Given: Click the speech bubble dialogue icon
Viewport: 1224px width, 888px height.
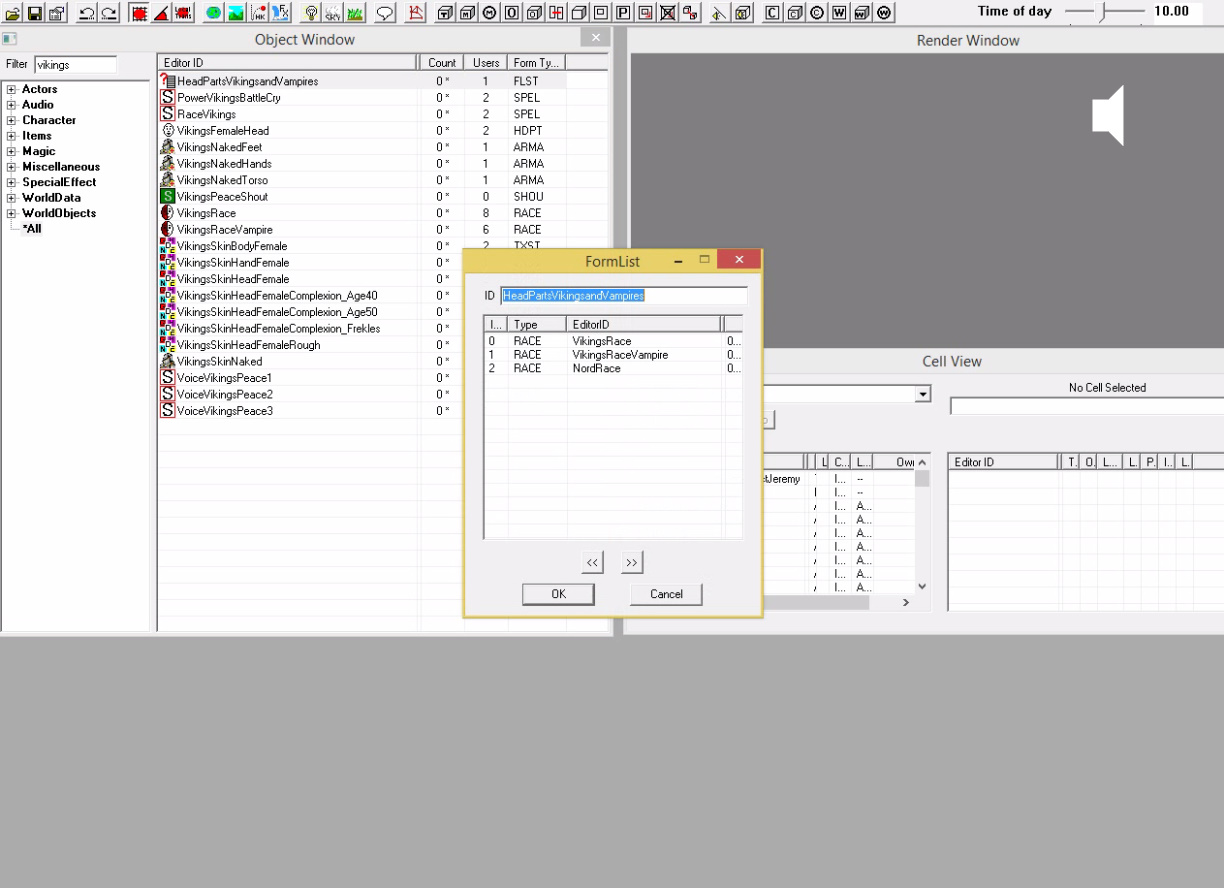Looking at the screenshot, I should pos(385,13).
